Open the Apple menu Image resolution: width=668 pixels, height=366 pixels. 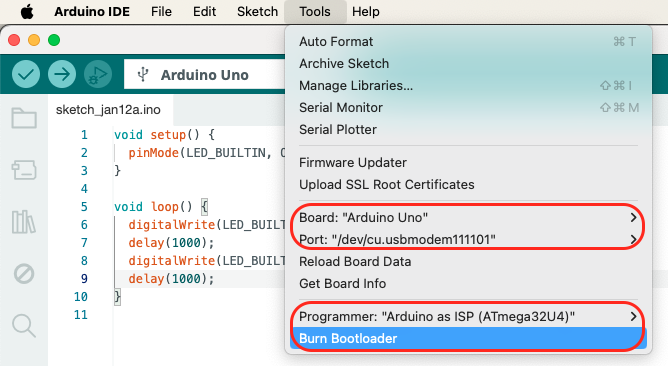pos(27,12)
